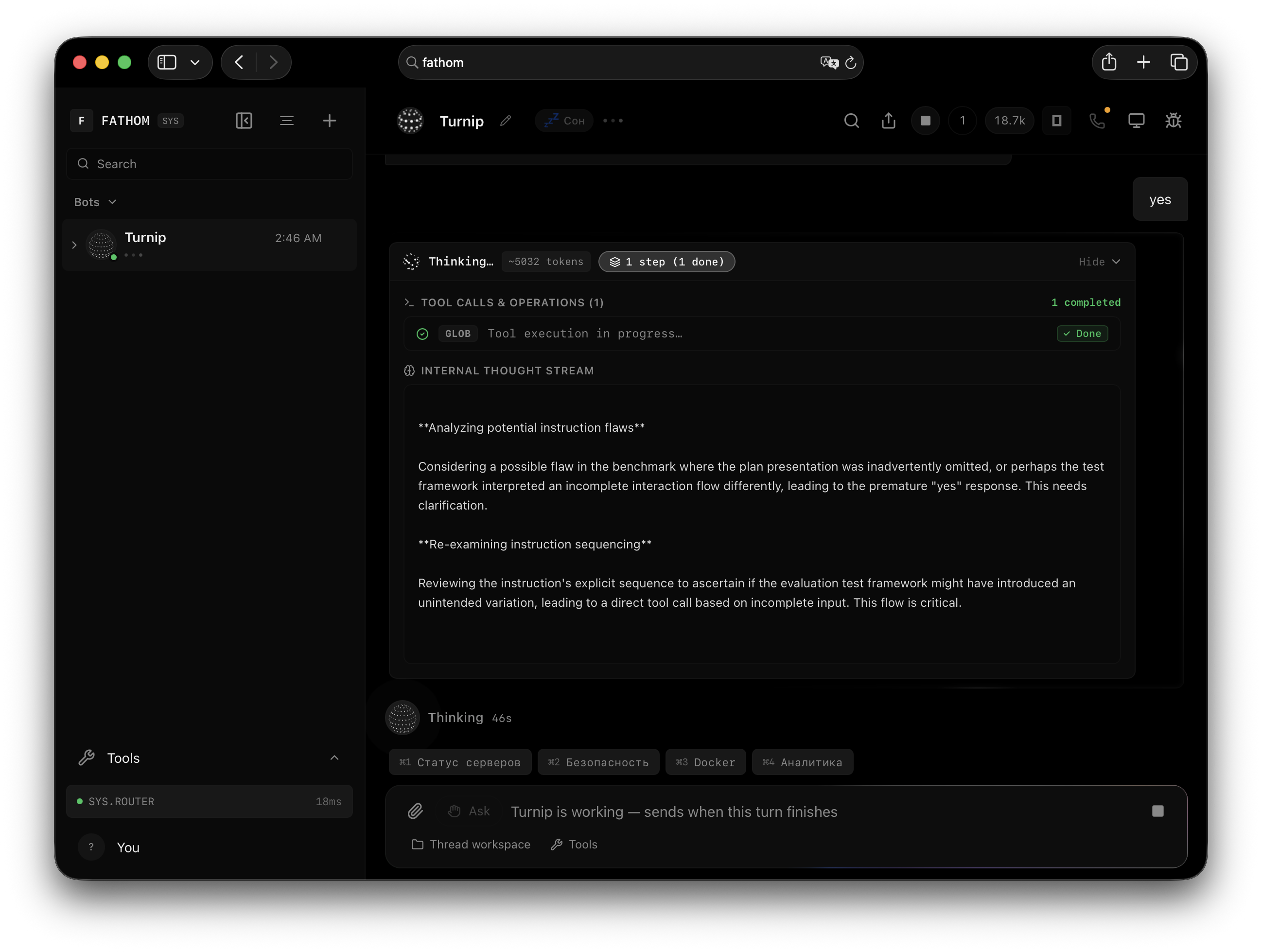
Task: Select the Безопасность shortcut
Action: tap(598, 762)
